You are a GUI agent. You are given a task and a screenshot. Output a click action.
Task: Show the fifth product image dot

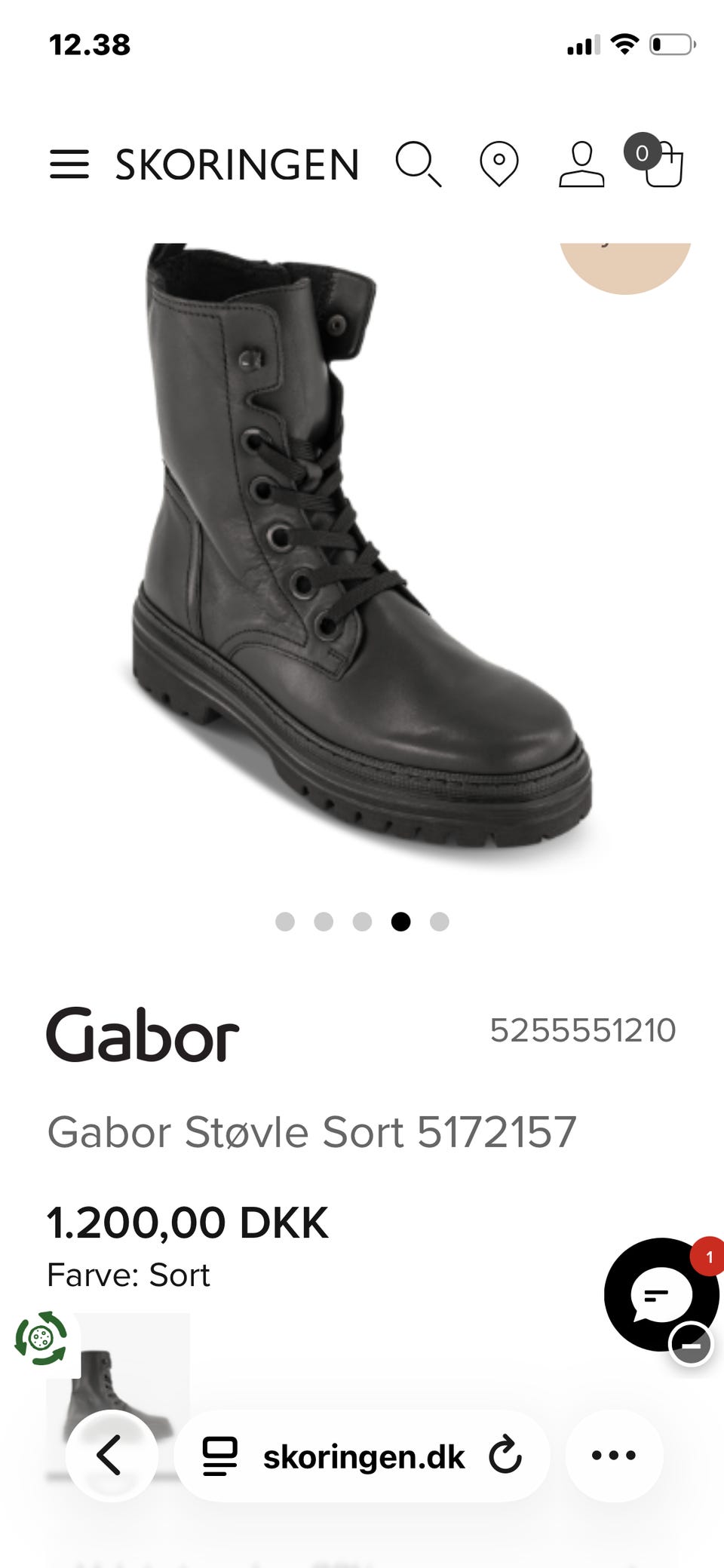440,922
